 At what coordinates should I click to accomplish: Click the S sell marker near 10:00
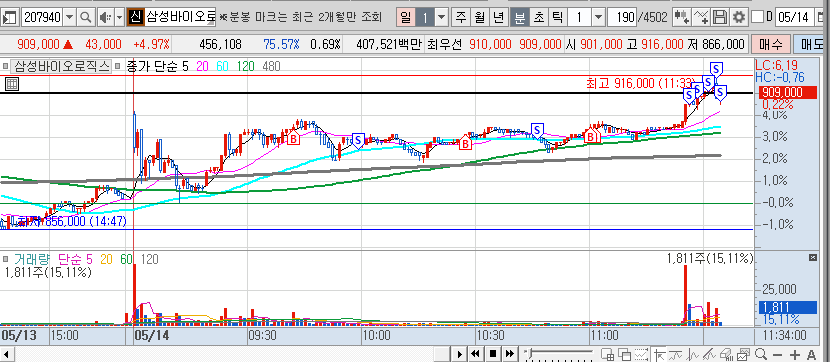pos(358,140)
